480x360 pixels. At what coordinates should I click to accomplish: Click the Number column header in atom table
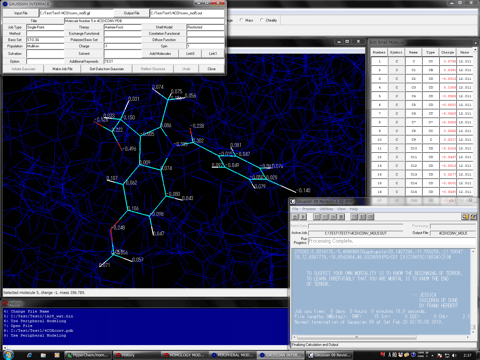click(x=379, y=52)
